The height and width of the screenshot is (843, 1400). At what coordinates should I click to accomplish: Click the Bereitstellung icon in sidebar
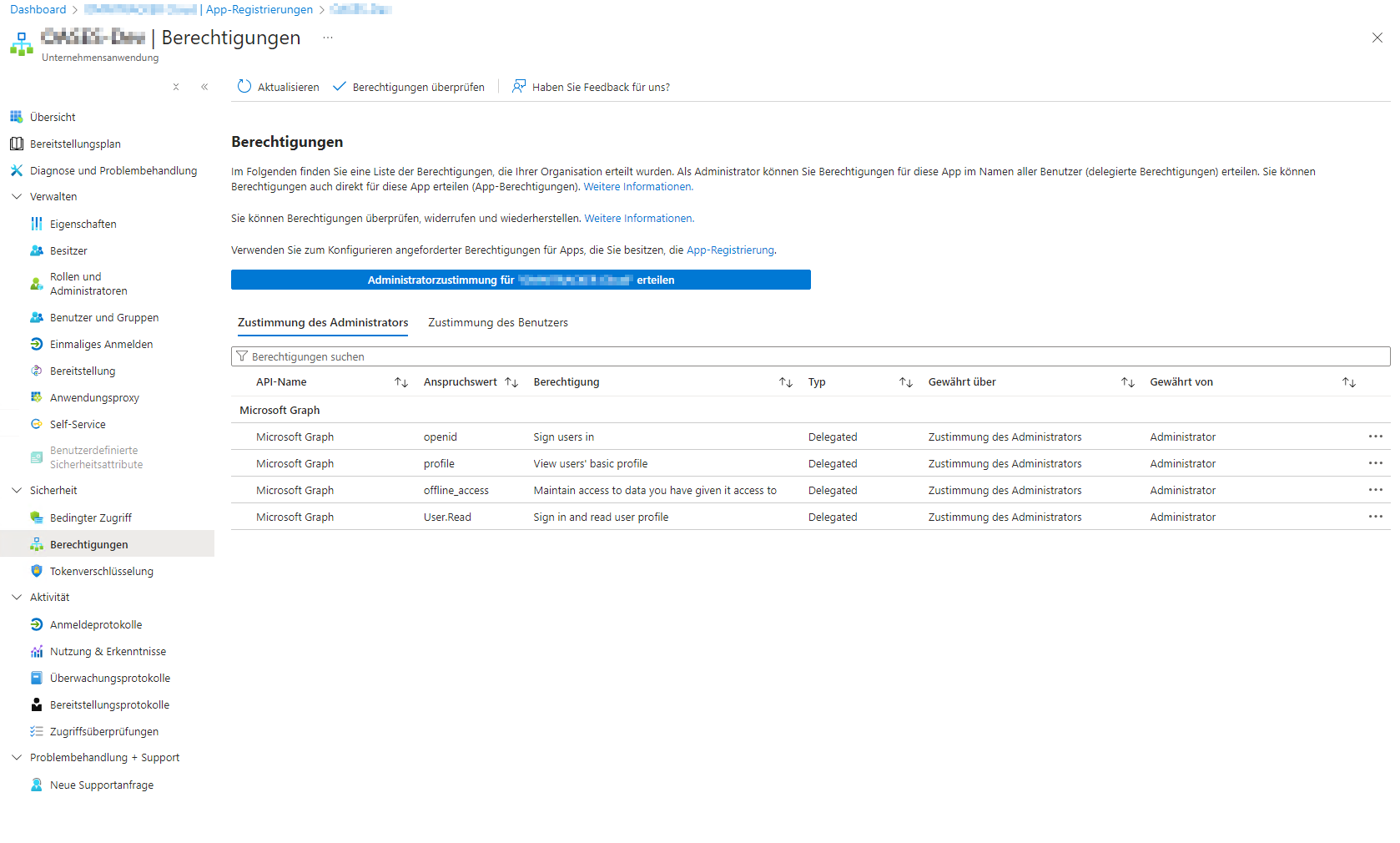(37, 371)
